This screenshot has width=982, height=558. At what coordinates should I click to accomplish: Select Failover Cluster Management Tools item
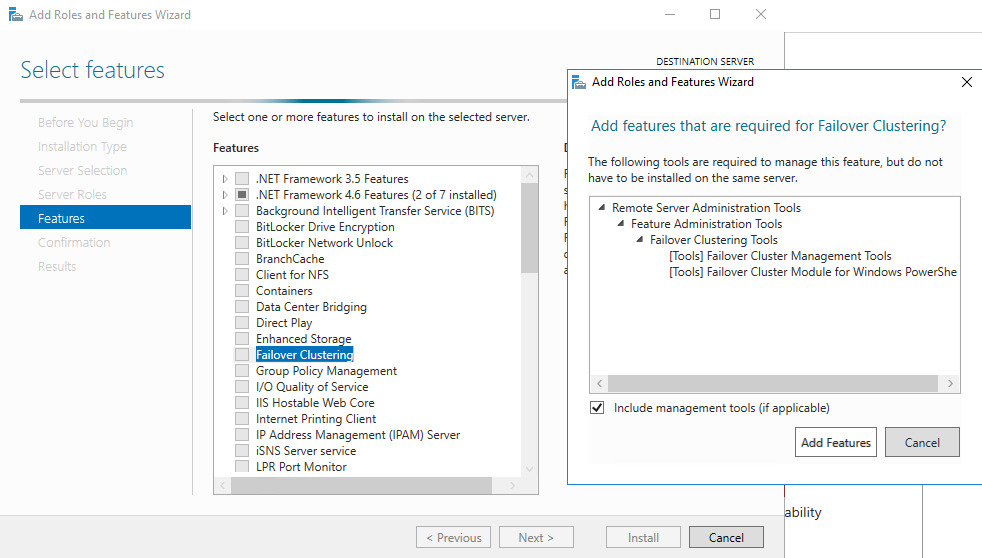click(x=780, y=256)
